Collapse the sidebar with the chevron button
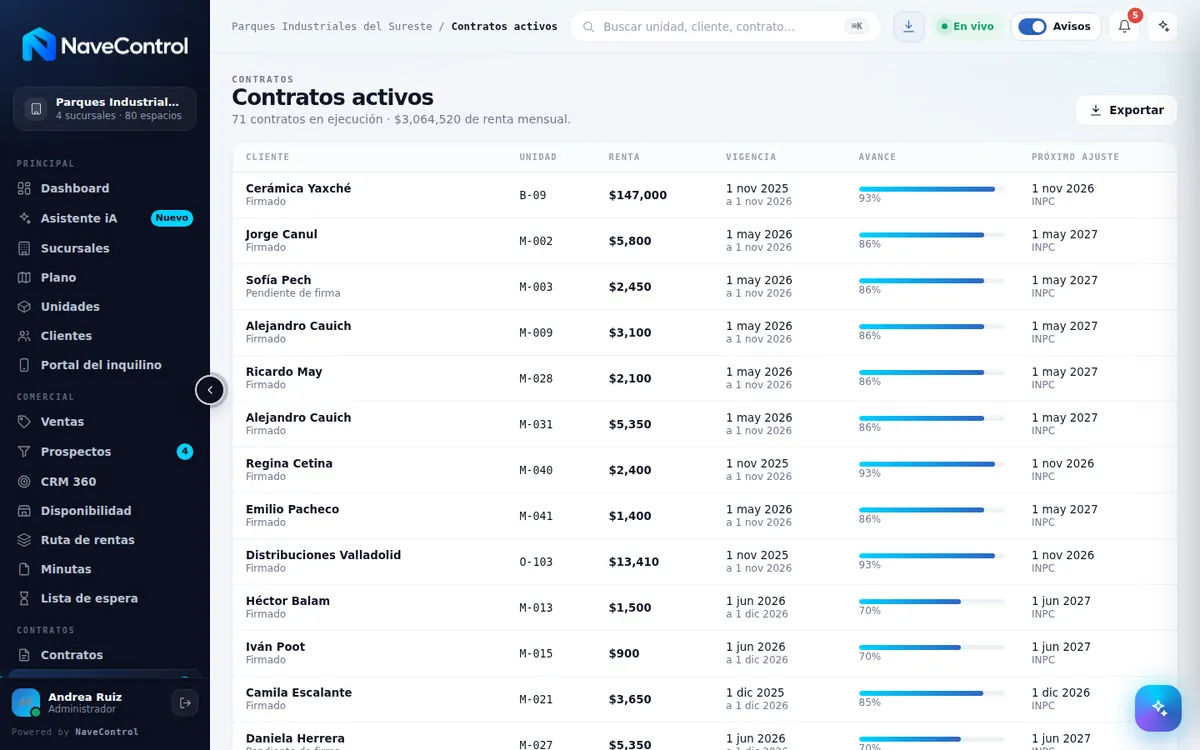 (x=210, y=390)
